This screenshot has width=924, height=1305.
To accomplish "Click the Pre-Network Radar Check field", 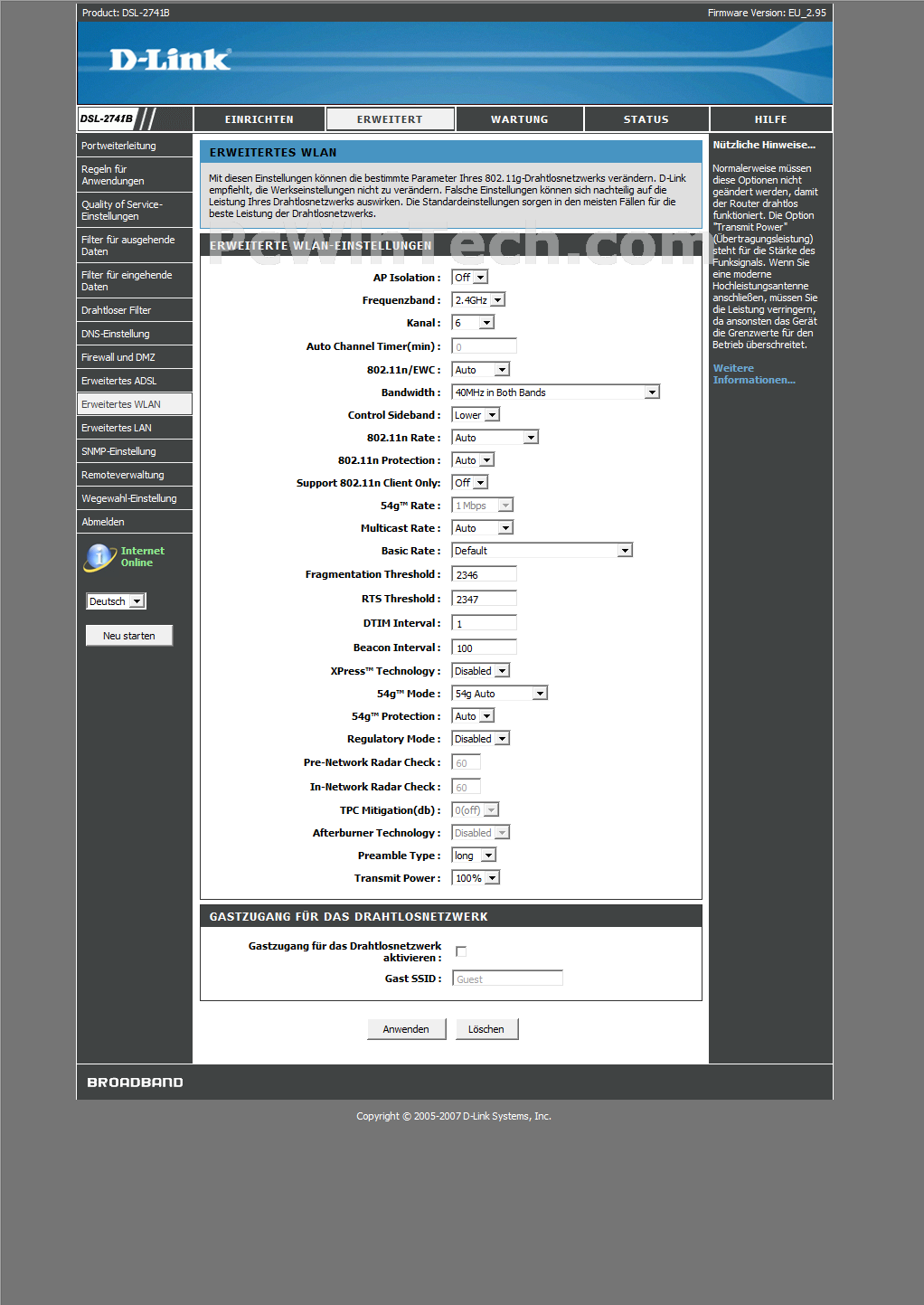I will coord(467,762).
